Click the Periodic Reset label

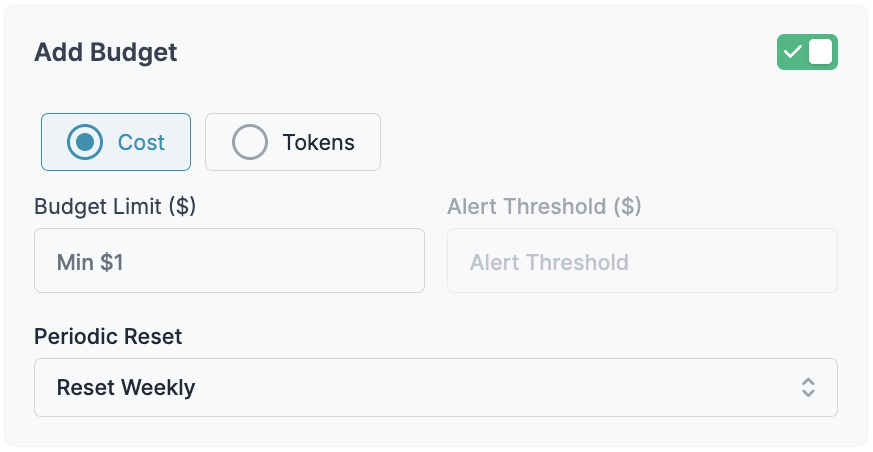tap(109, 337)
